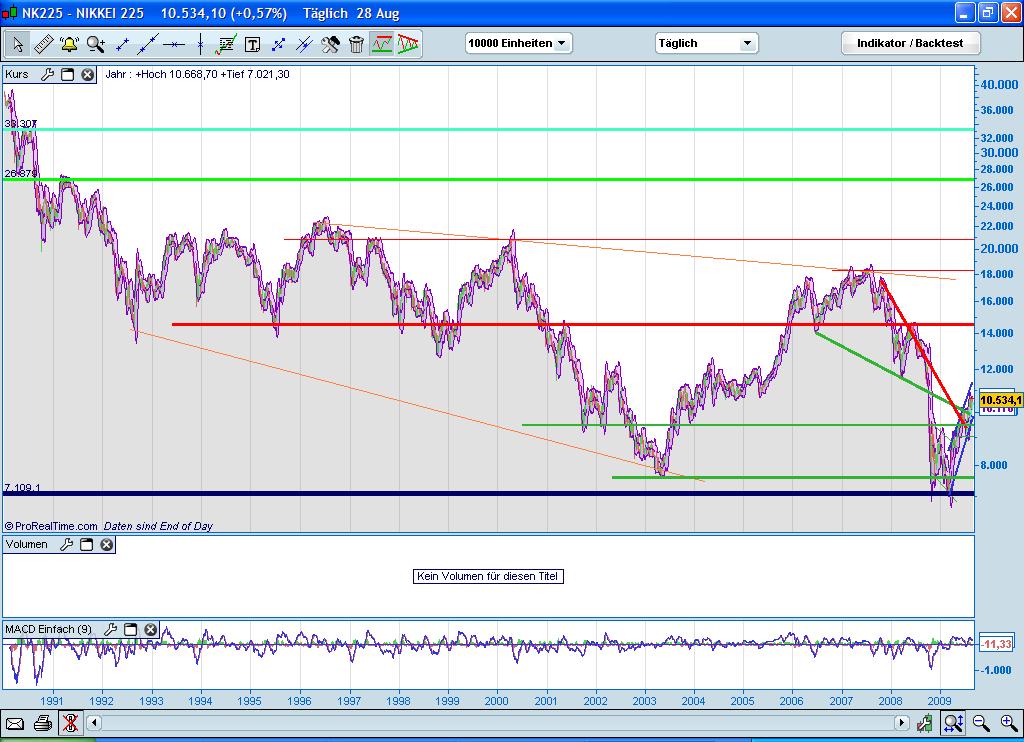
Task: Open the drawing settings wrench icon
Action: pyautogui.click(x=331, y=44)
